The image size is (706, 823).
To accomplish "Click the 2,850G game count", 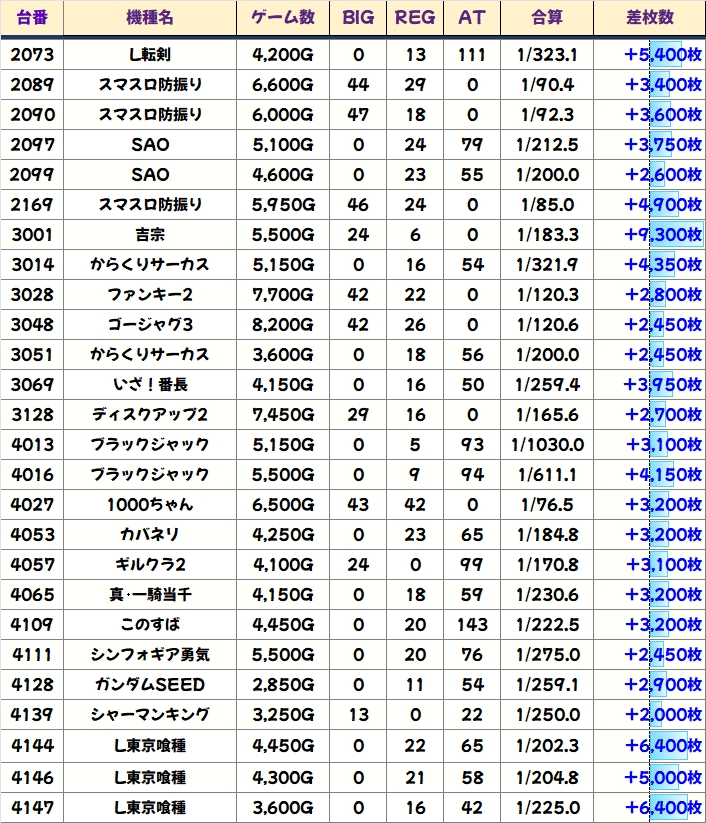I will [283, 684].
